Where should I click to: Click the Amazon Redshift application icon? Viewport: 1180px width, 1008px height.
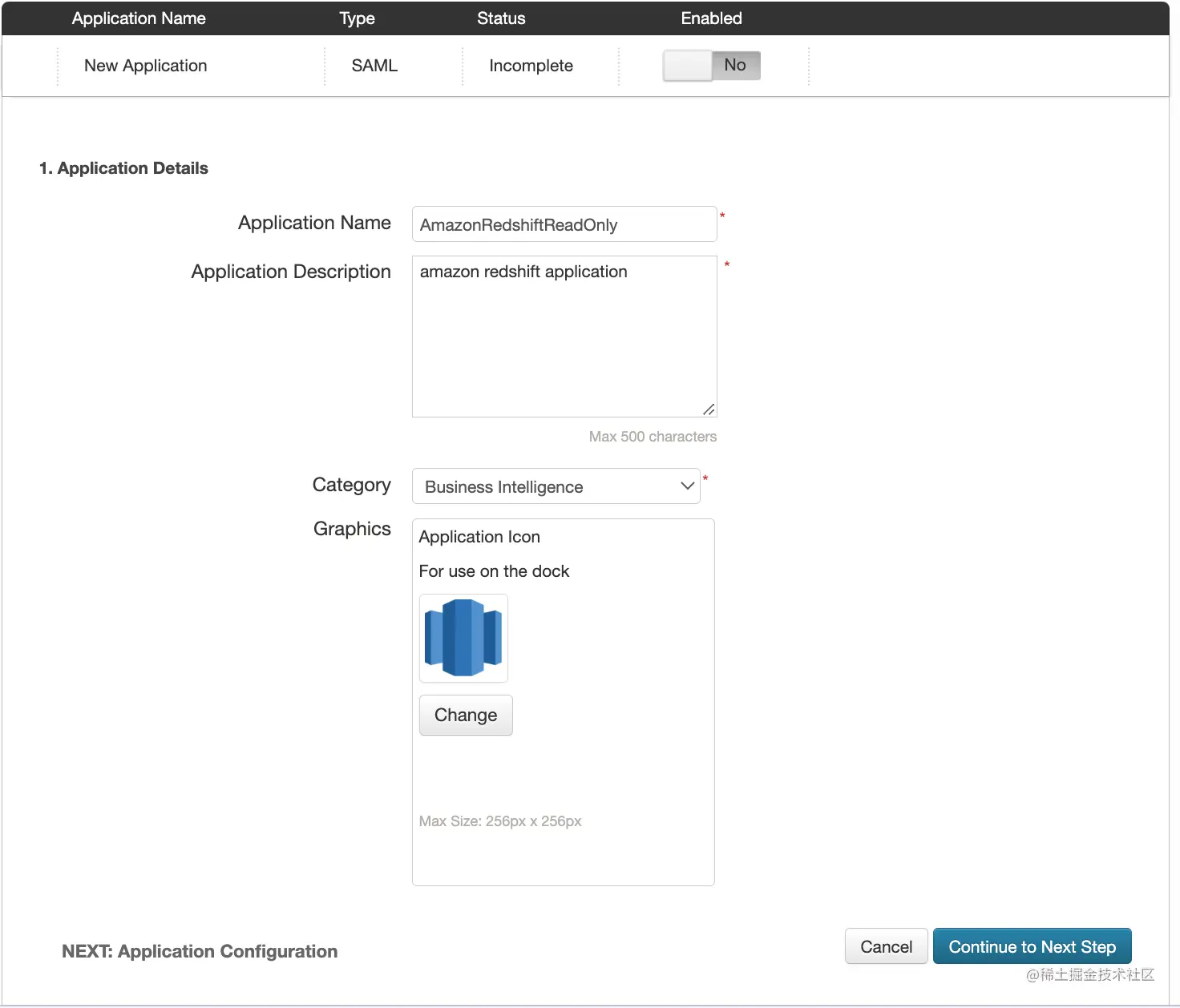point(463,638)
